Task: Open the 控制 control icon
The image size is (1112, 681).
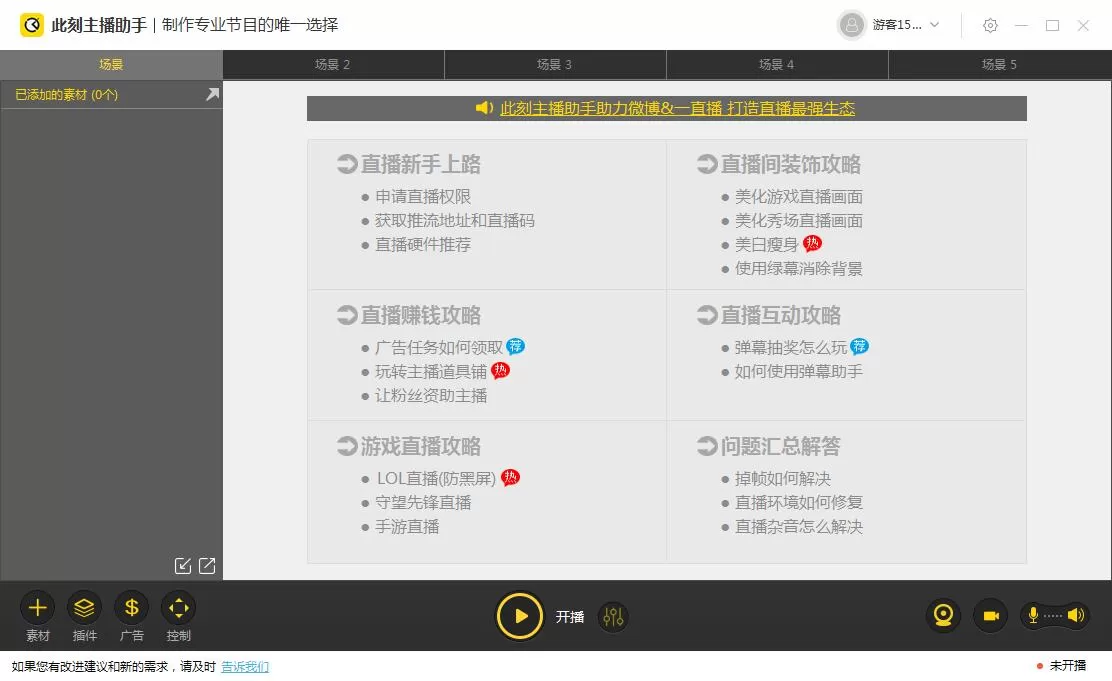Action: tap(179, 608)
